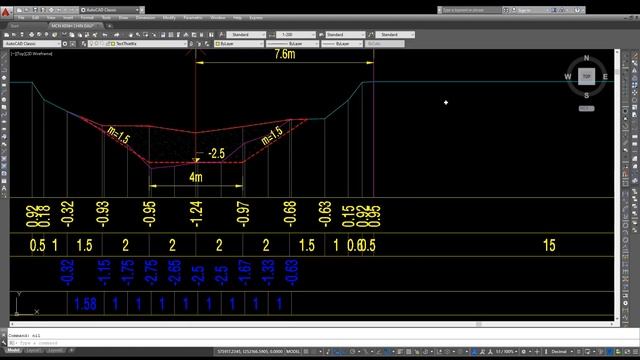Select the Line tool in Draw toolbar

4,56
